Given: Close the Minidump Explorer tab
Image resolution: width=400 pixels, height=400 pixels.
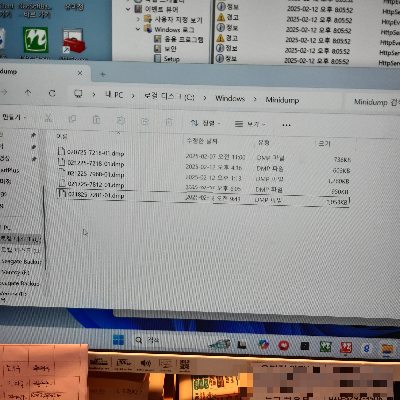Looking at the screenshot, I should (80, 73).
